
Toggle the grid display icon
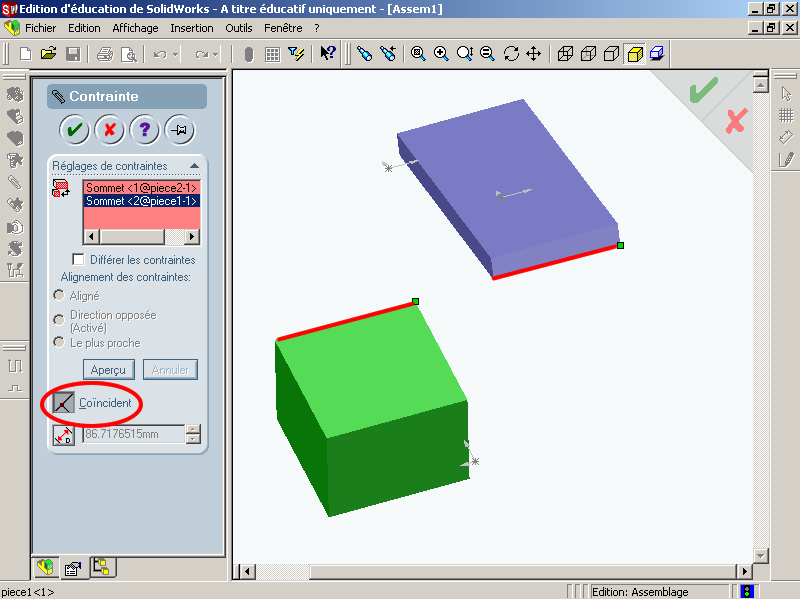[x=272, y=54]
